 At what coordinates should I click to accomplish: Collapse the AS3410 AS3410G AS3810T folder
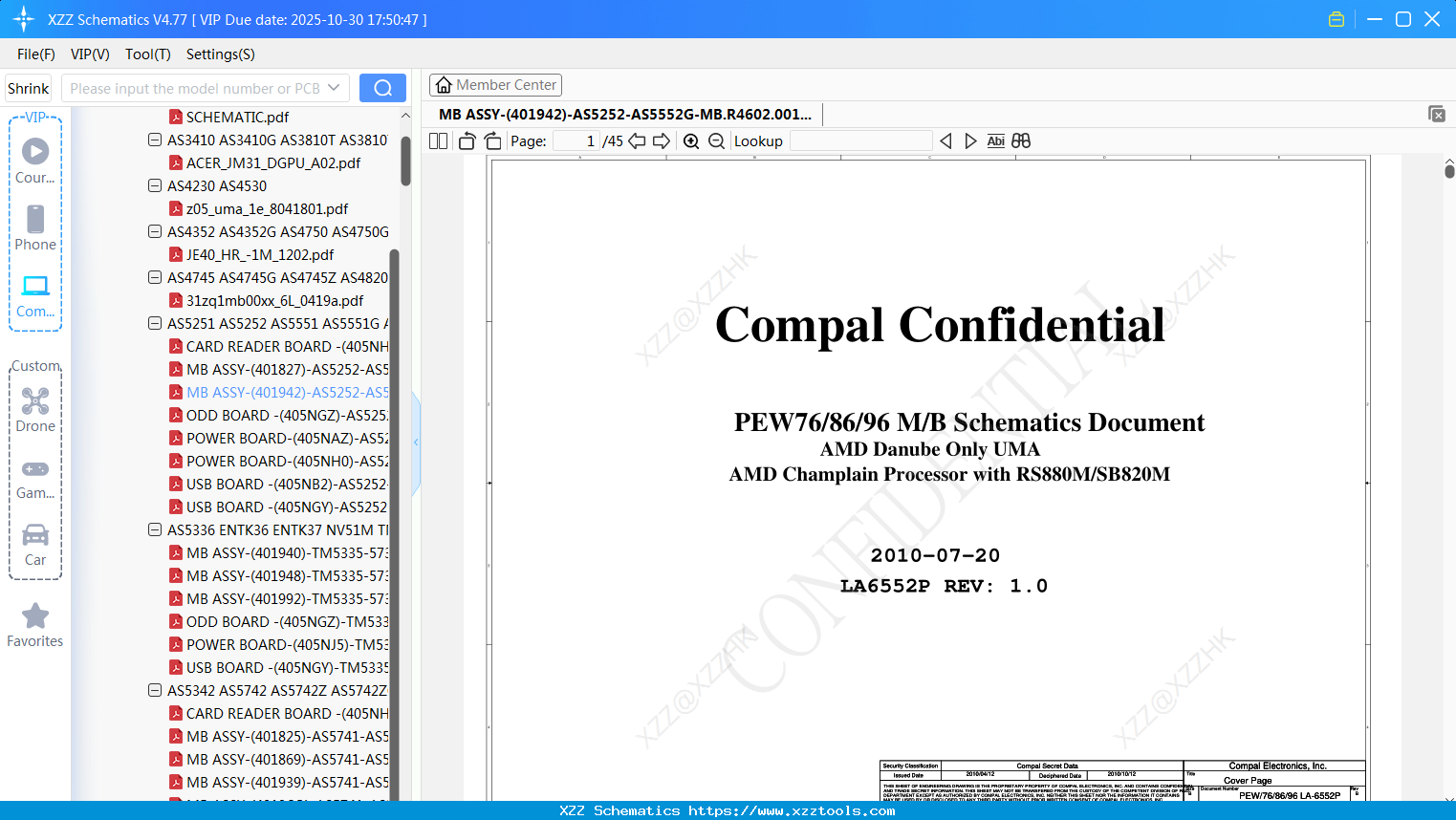155,140
